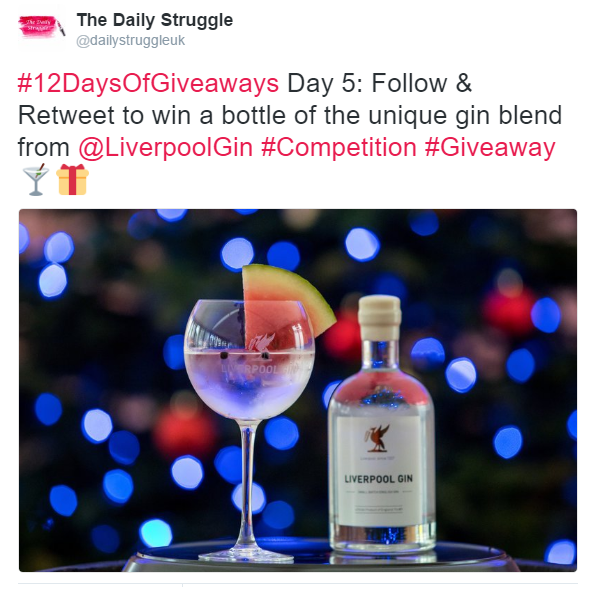
Task: Open the @dailystruggleuk handle
Action: tap(130, 40)
